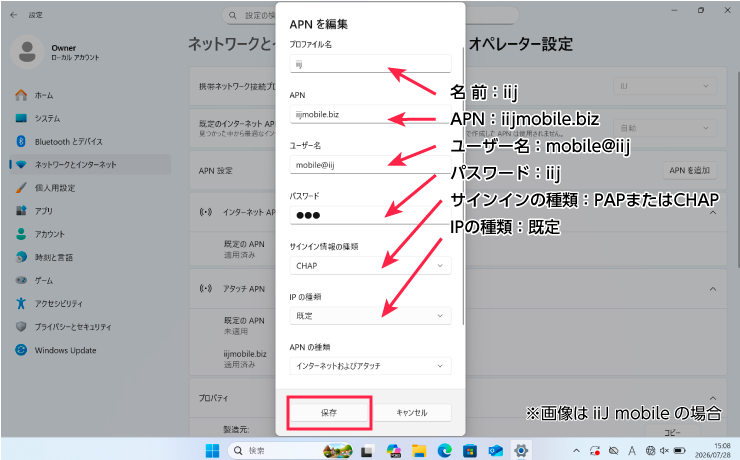
Task: Click the battery tray icon
Action: pos(680,451)
